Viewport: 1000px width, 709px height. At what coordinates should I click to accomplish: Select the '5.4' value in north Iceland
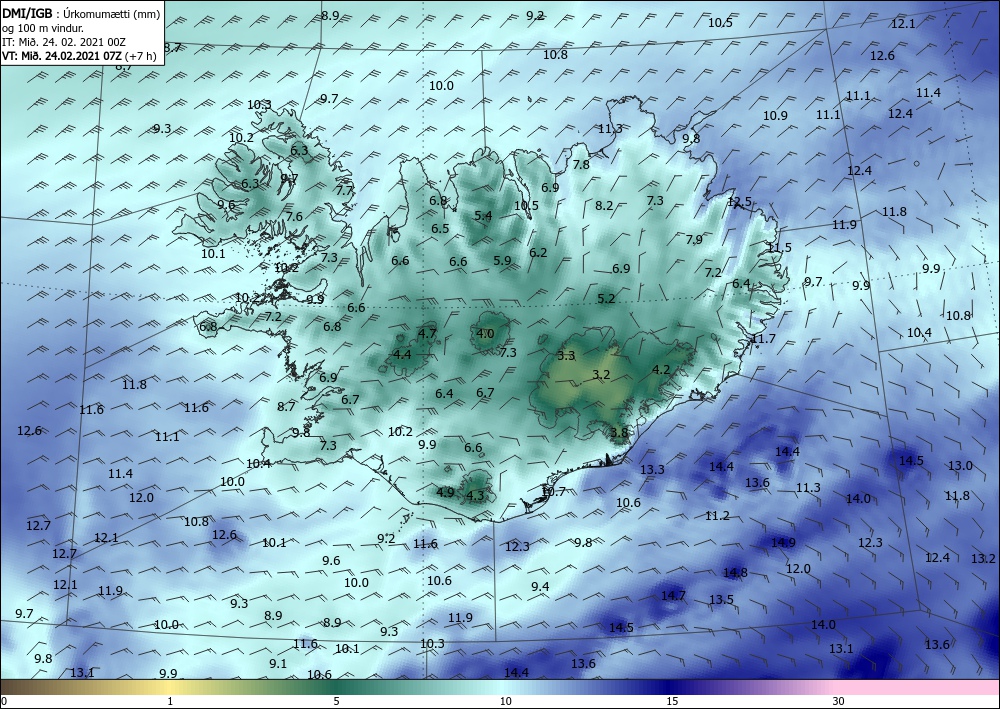click(483, 216)
